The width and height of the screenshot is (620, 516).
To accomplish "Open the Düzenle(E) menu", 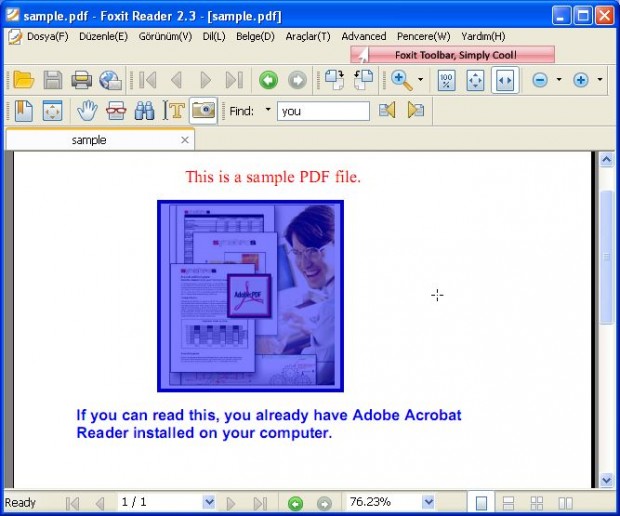I will point(103,36).
